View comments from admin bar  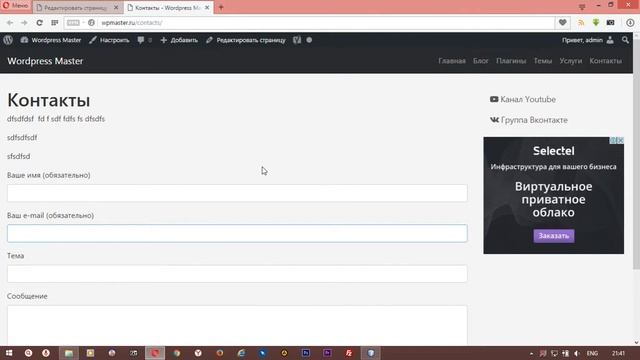pos(144,40)
